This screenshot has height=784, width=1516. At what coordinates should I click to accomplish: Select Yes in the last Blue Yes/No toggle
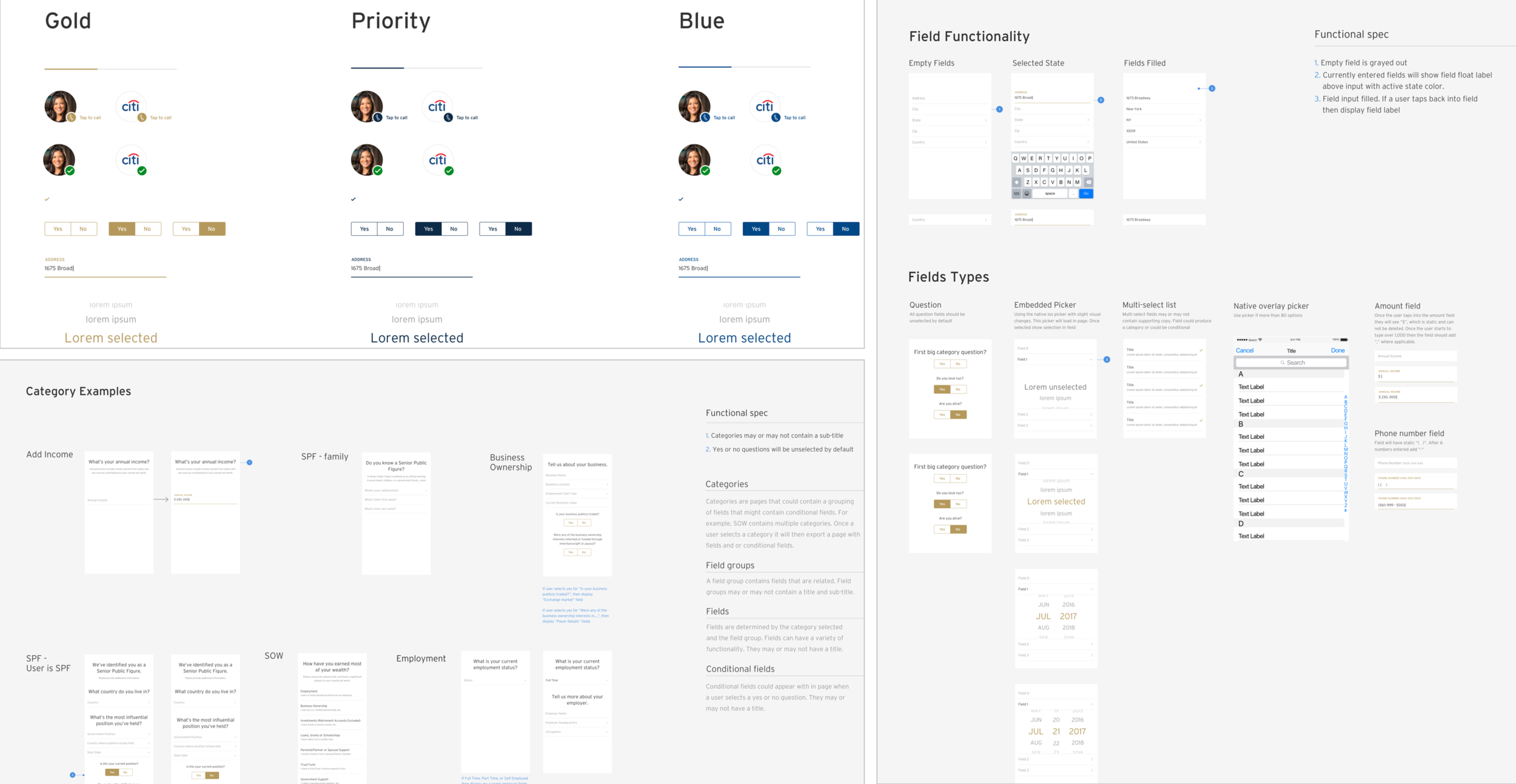820,229
